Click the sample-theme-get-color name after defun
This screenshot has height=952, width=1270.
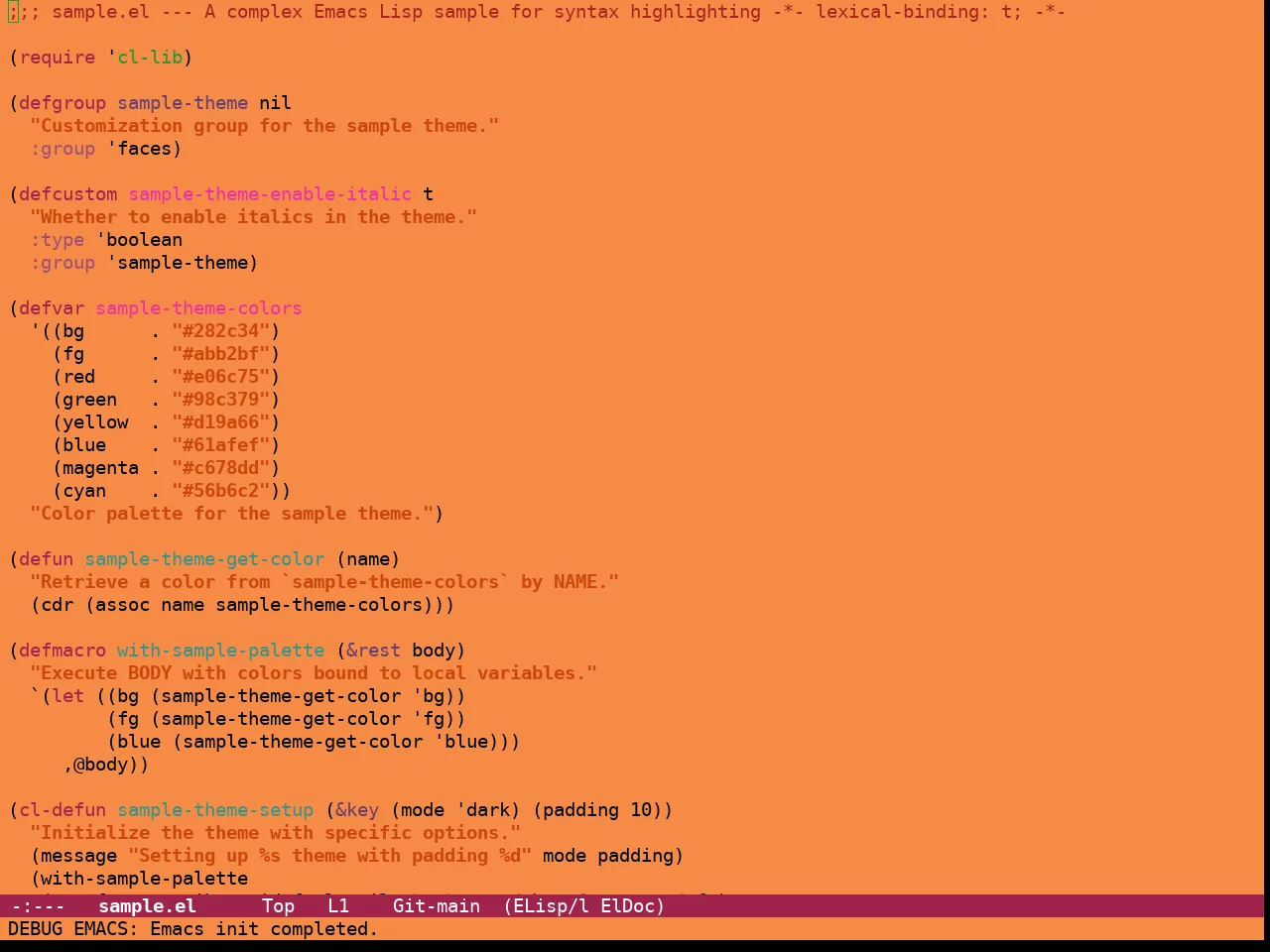tap(204, 559)
